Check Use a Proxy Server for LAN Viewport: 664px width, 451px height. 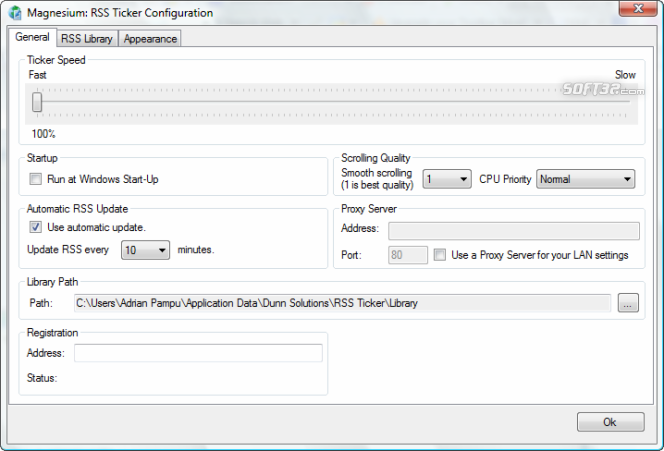440,255
